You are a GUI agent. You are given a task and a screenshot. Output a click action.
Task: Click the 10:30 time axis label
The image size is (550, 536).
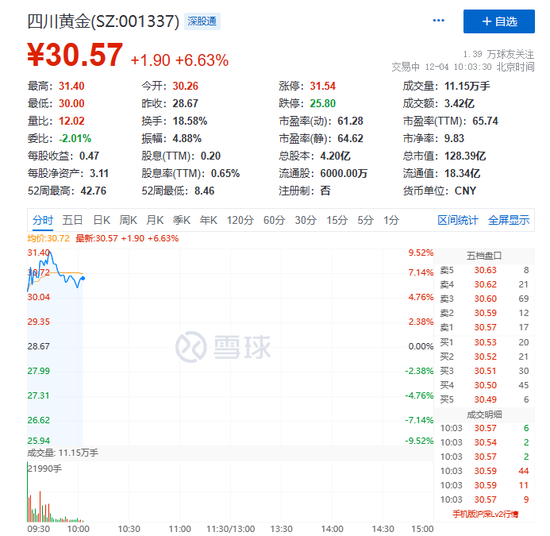[129, 529]
